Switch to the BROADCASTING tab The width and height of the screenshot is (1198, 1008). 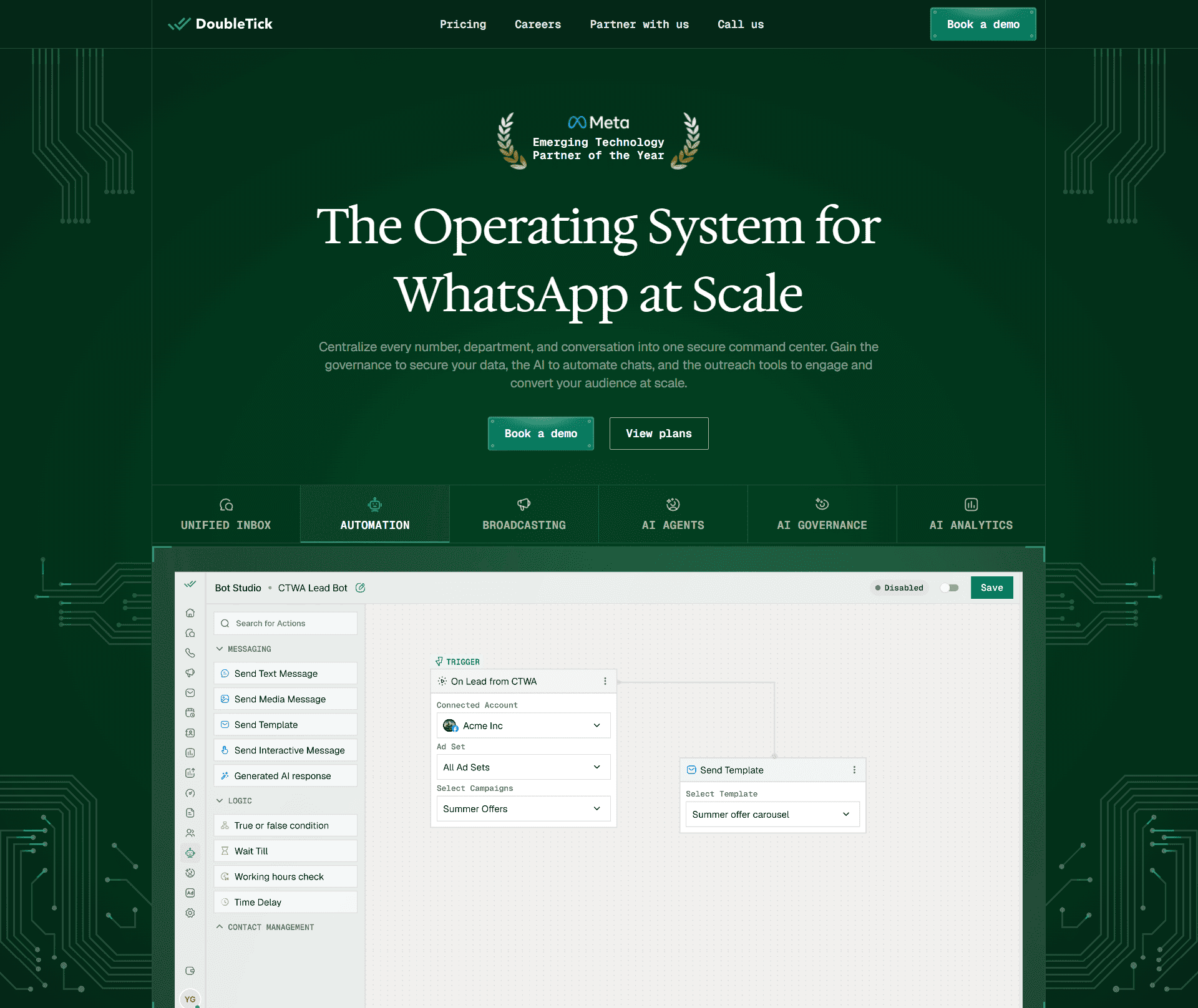524,514
